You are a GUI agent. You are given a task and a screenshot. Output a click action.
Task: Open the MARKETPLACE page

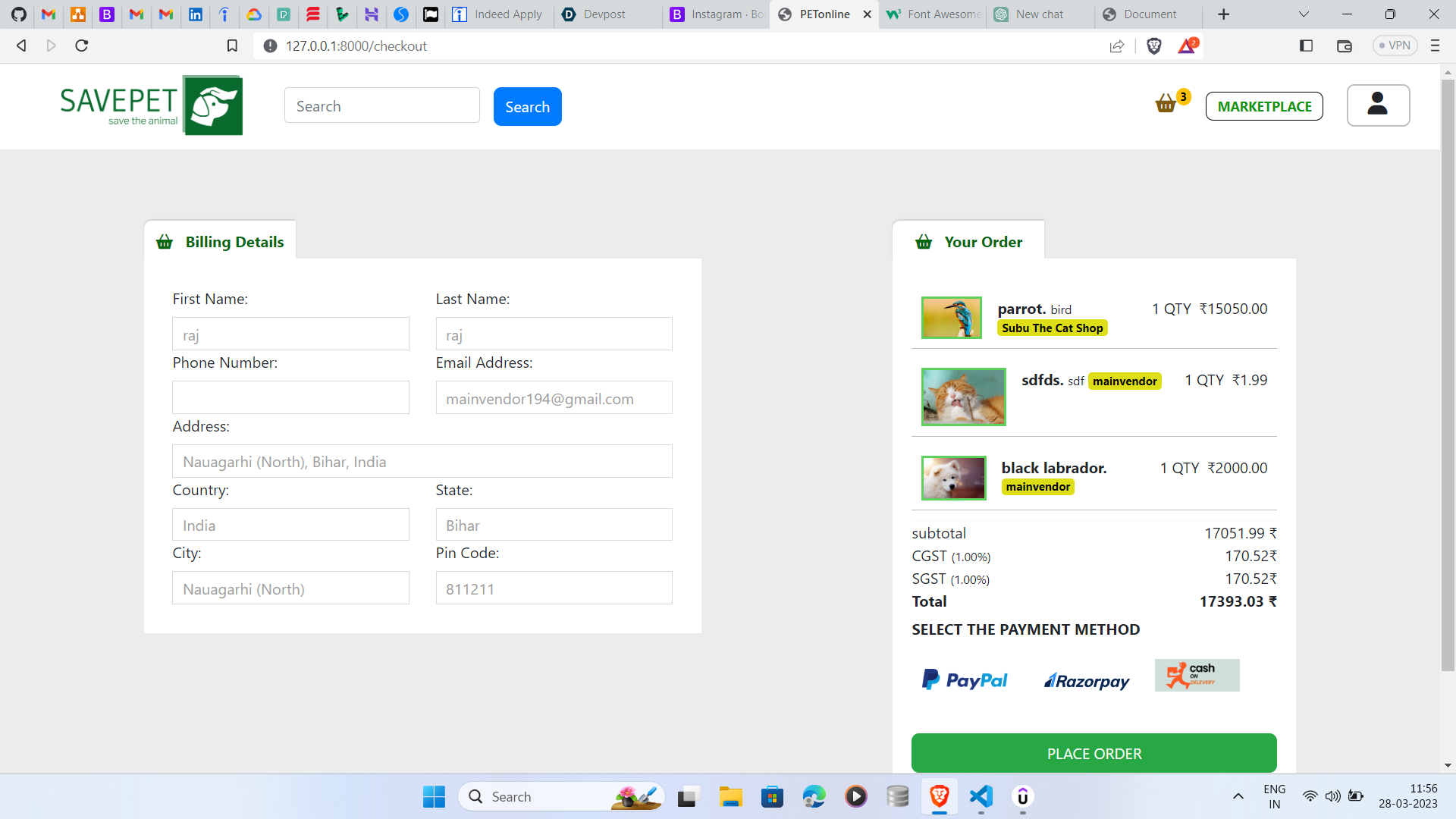click(x=1264, y=106)
